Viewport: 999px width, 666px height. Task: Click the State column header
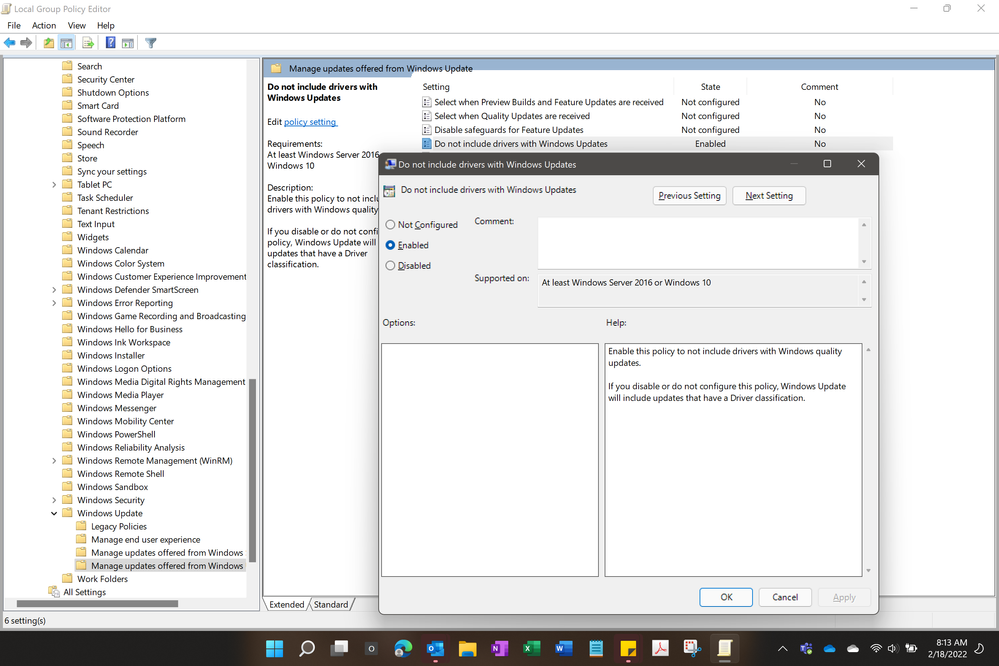pos(710,87)
